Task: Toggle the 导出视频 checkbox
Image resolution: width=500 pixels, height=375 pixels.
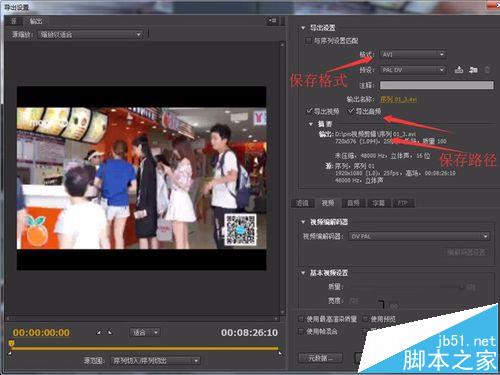Action: click(309, 111)
